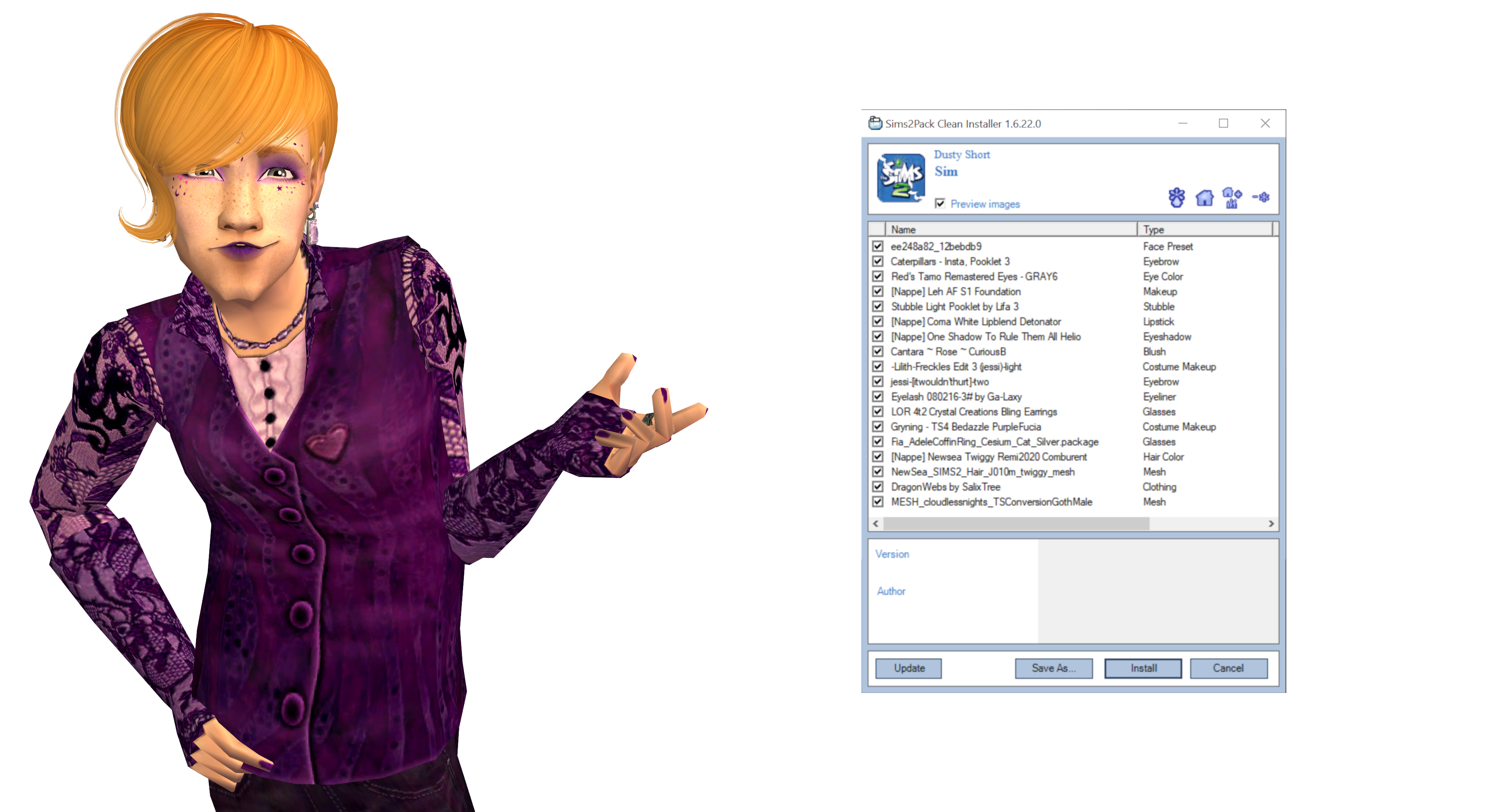1489x812 pixels.
Task: Sort the list by the Name column header
Action: pos(1011,230)
